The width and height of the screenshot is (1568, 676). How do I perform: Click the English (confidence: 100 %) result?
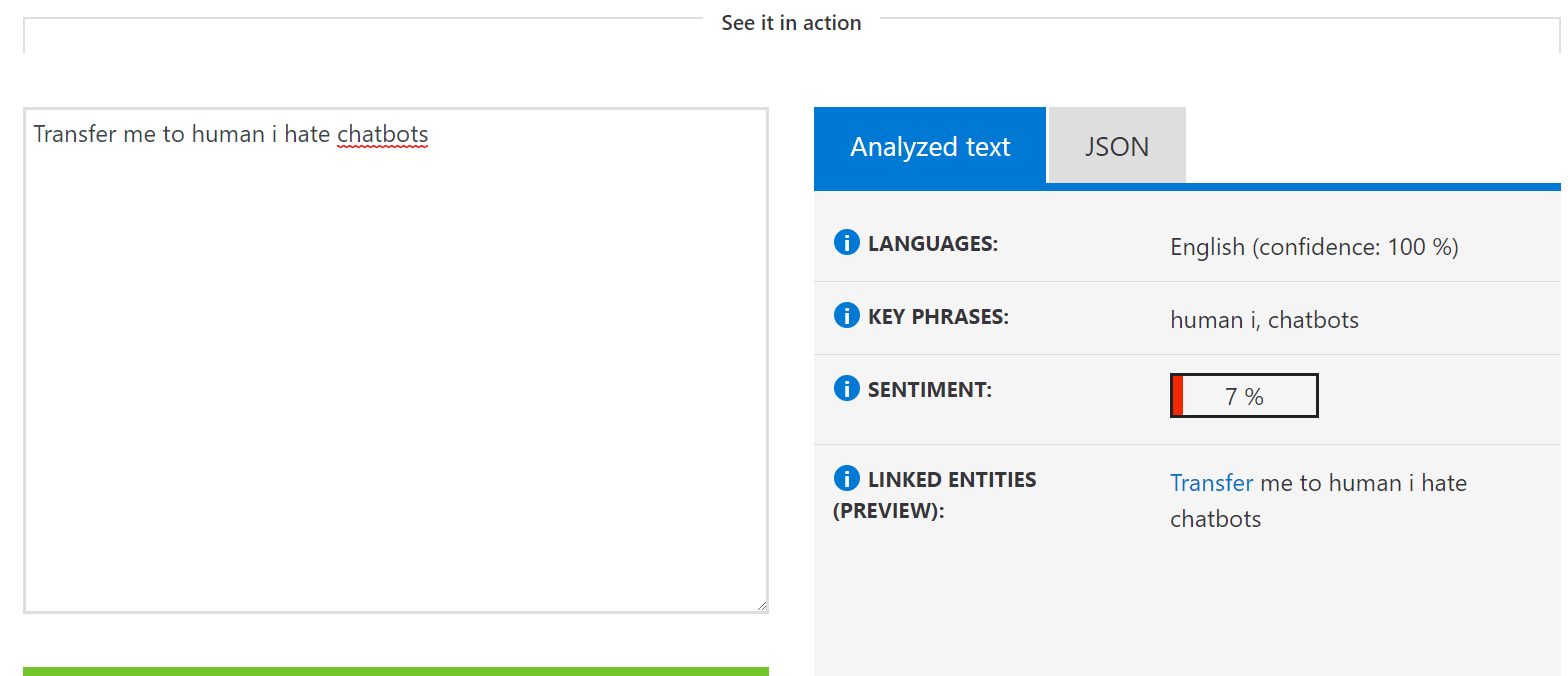point(1314,247)
